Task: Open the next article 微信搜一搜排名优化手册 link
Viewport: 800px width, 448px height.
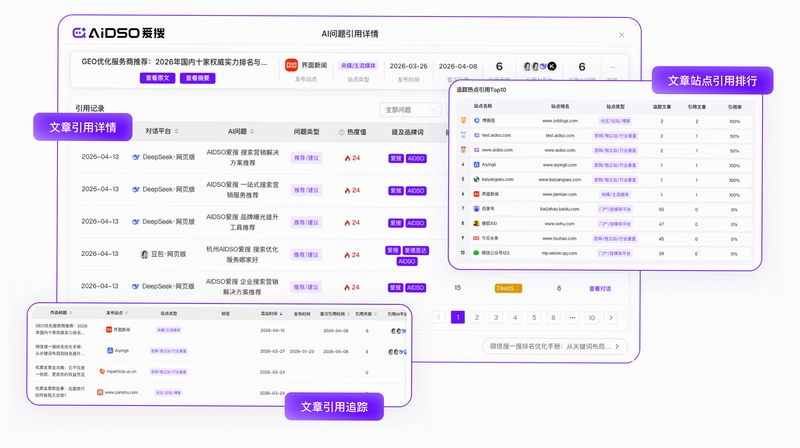Action: click(x=555, y=346)
